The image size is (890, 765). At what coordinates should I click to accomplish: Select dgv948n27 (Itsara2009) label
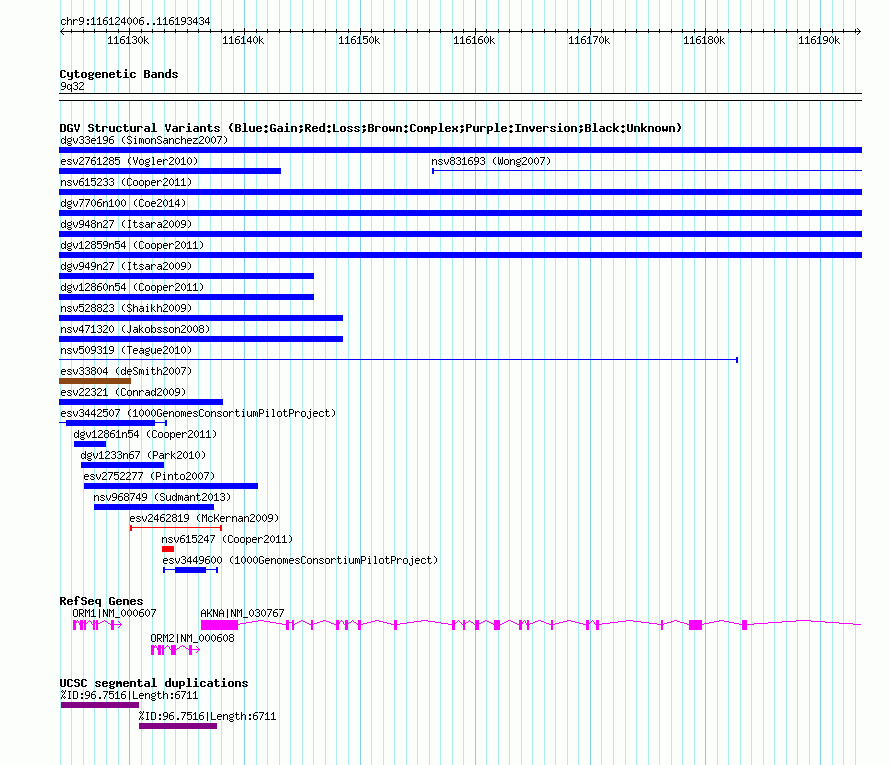126,224
